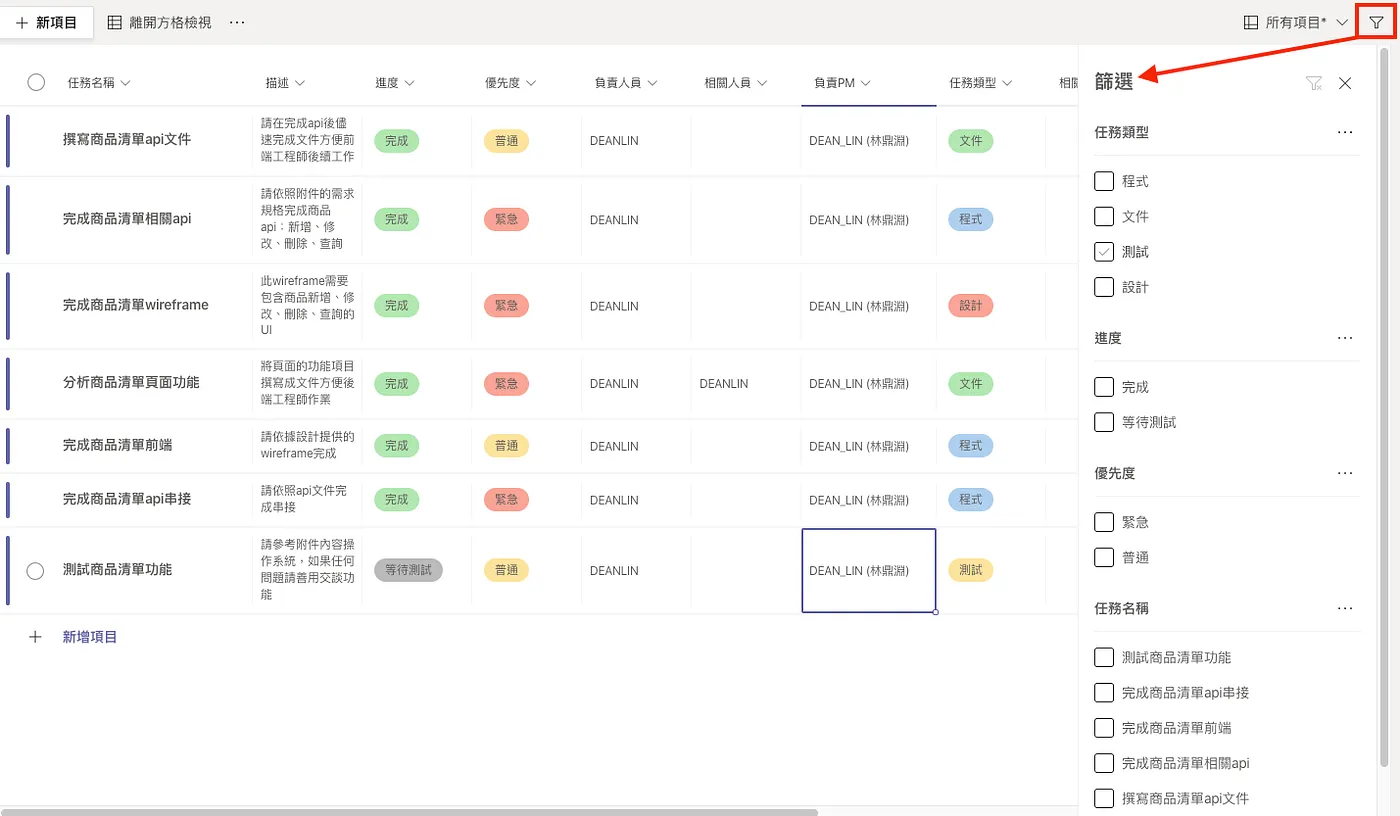The image size is (1400, 816).
Task: Clear all filters in the filter pane
Action: tap(1314, 84)
